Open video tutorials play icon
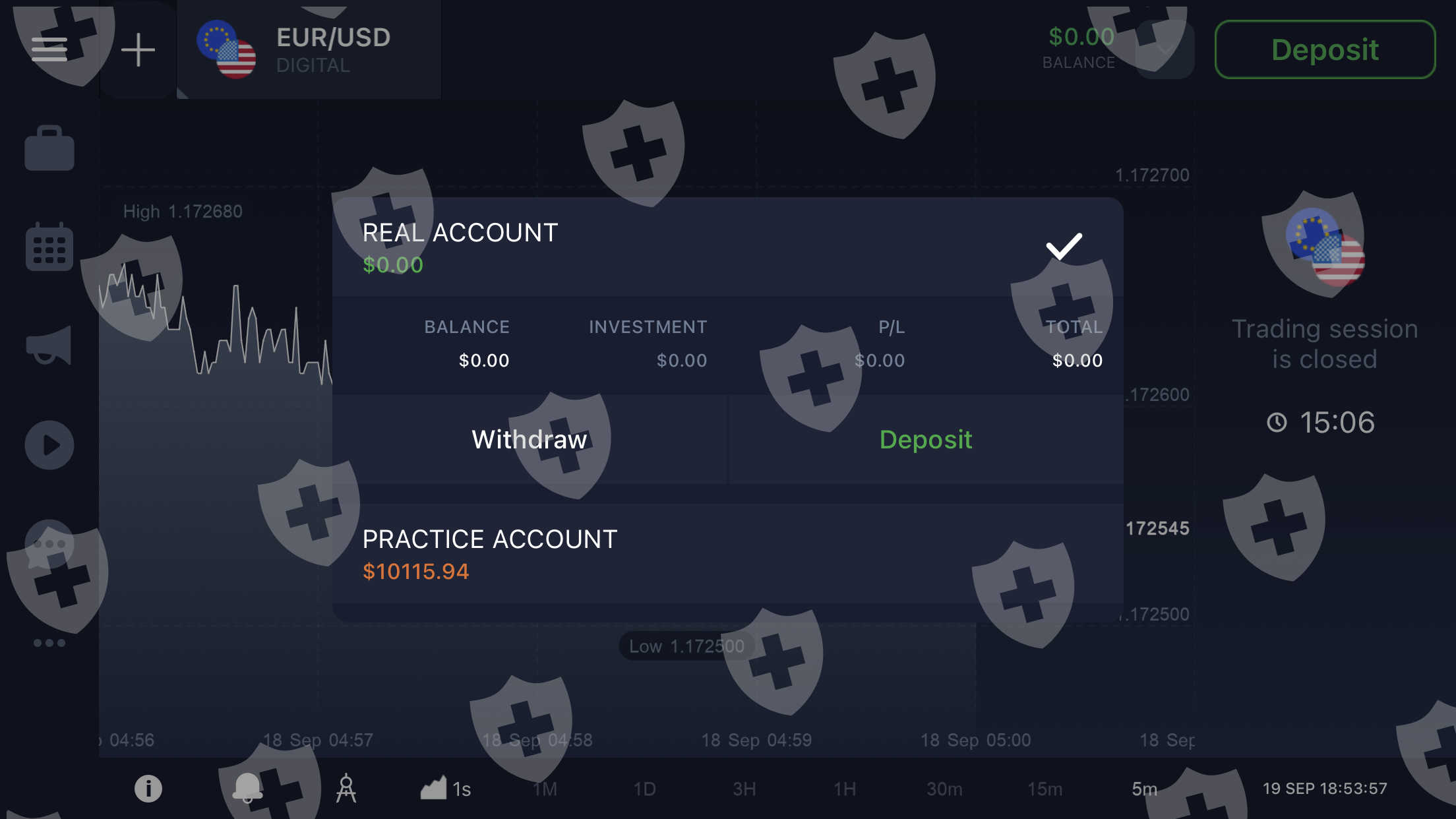This screenshot has width=1456, height=819. click(49, 445)
